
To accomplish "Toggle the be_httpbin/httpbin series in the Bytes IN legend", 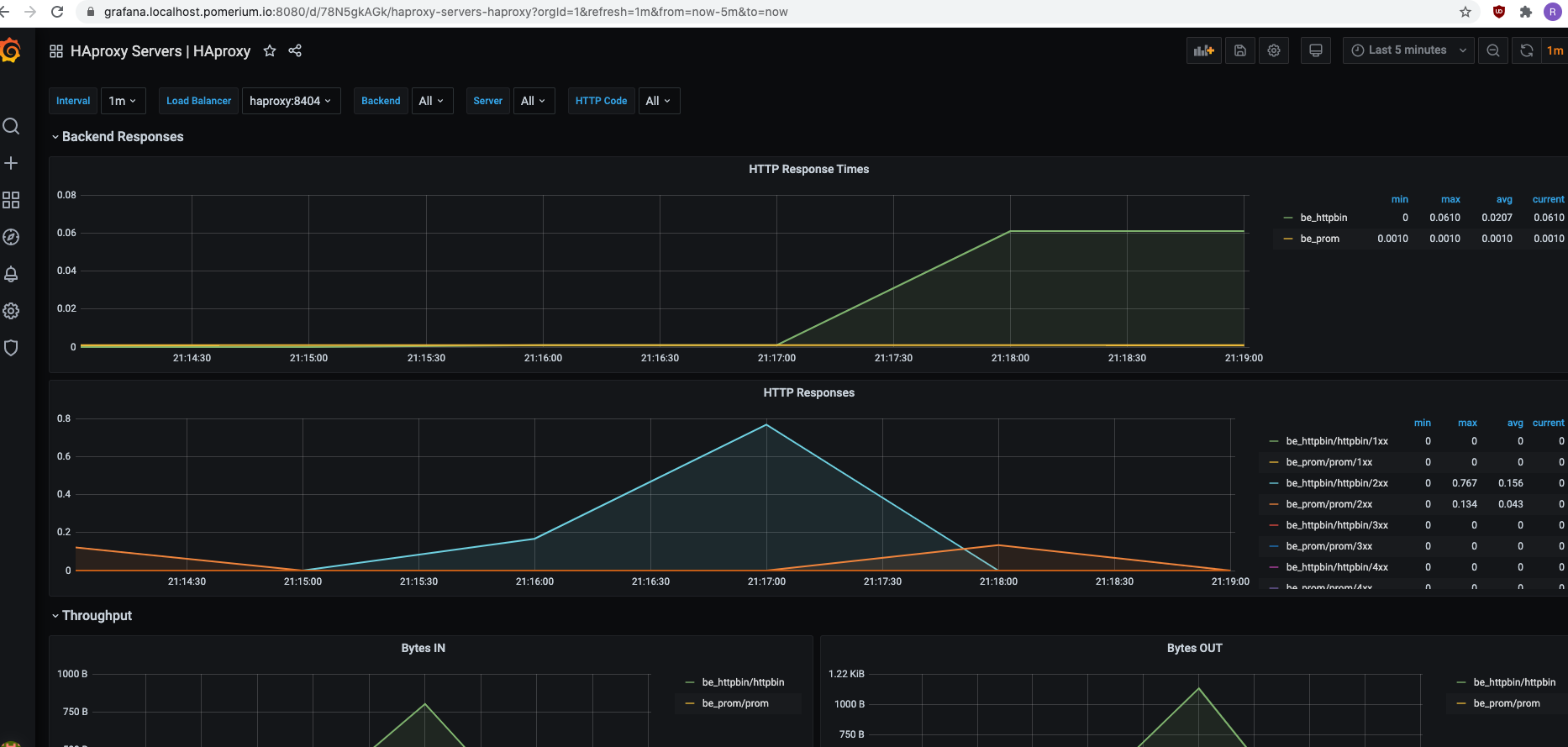I will click(743, 682).
